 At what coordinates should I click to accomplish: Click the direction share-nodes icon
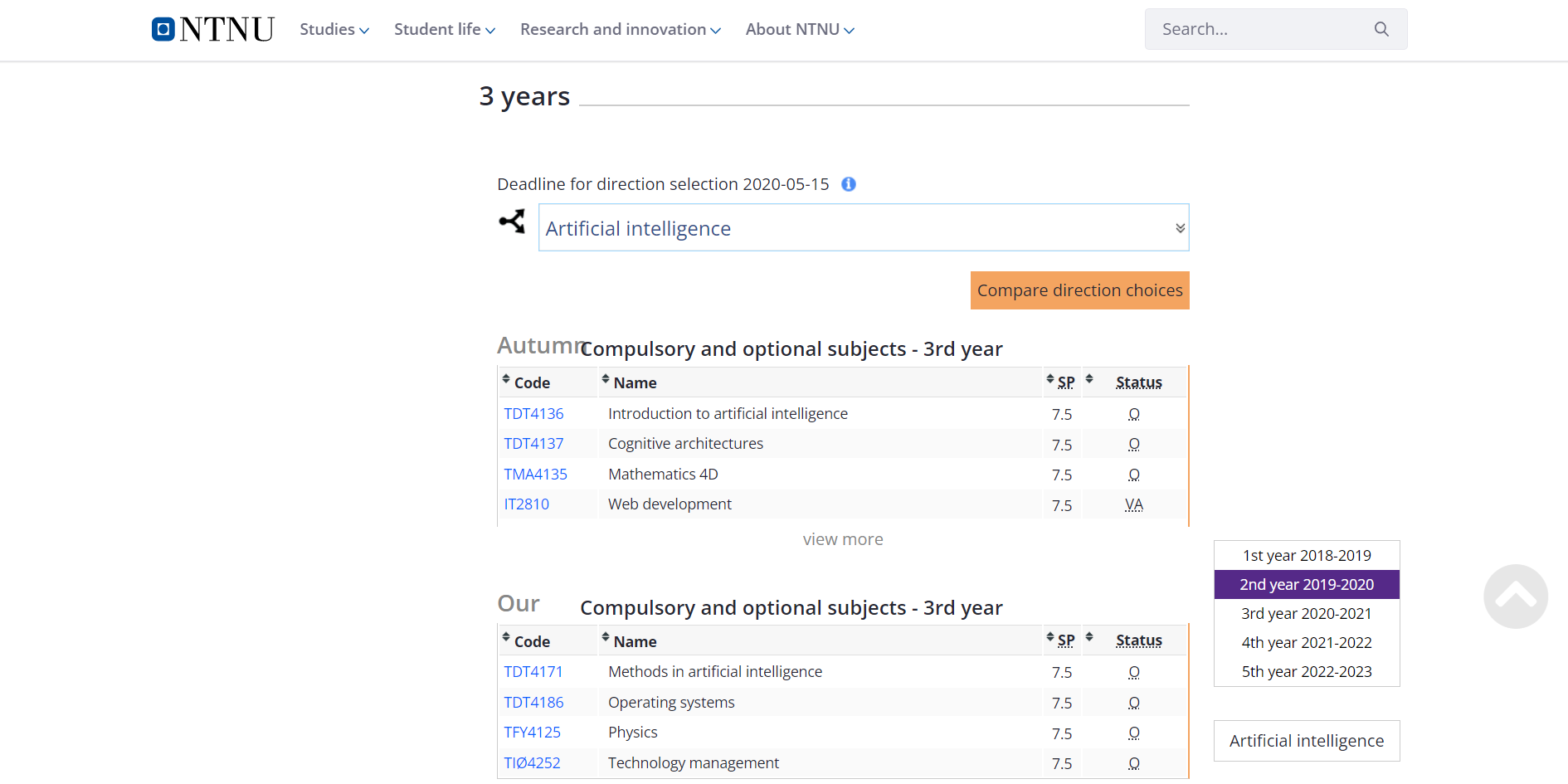click(x=512, y=222)
